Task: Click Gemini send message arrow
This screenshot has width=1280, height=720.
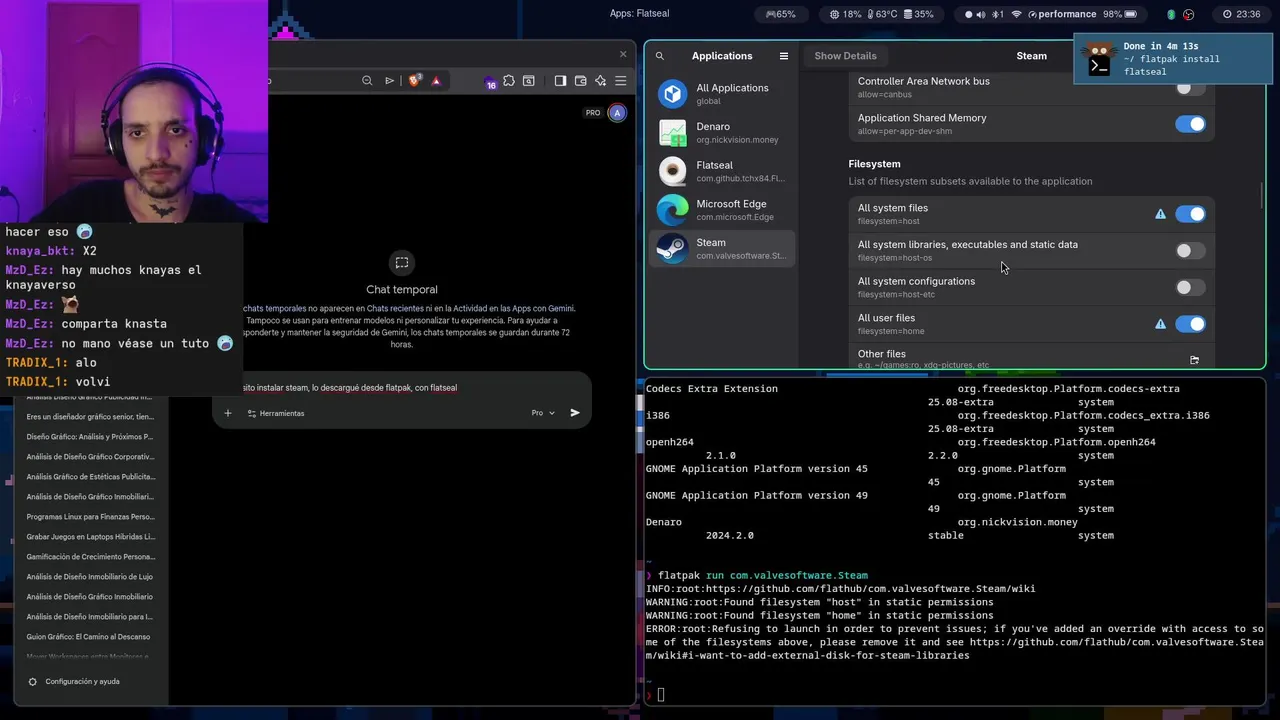Action: coord(575,413)
